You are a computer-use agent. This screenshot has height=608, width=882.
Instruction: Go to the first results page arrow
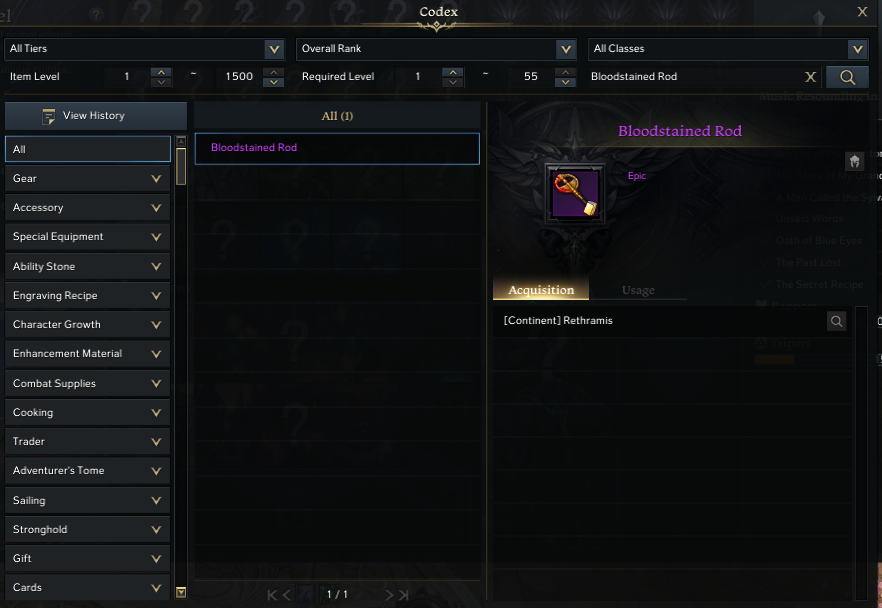point(272,595)
